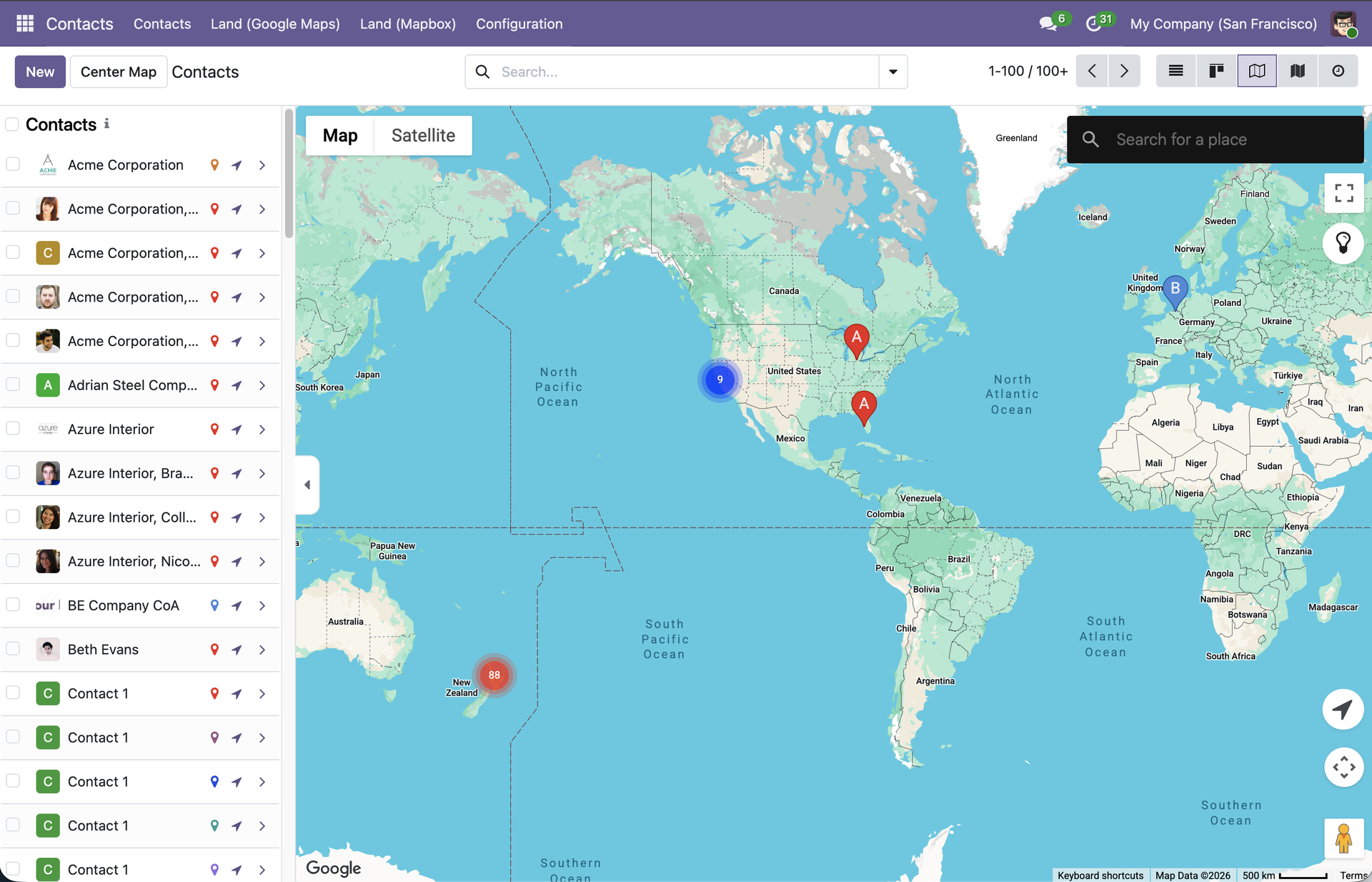This screenshot has height=882, width=1372.
Task: Open the user avatar menu
Action: 1343,24
